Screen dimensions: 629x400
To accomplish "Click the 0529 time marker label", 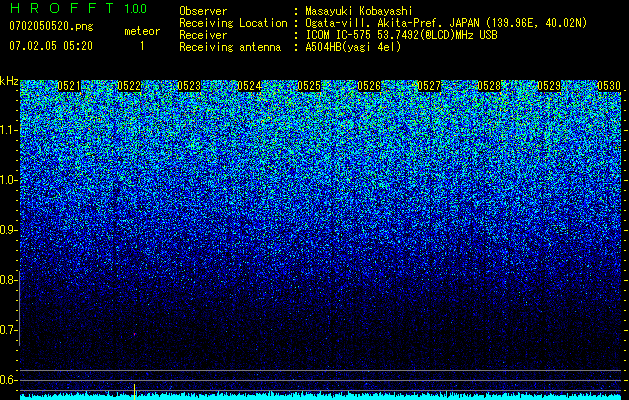I will [x=549, y=86].
